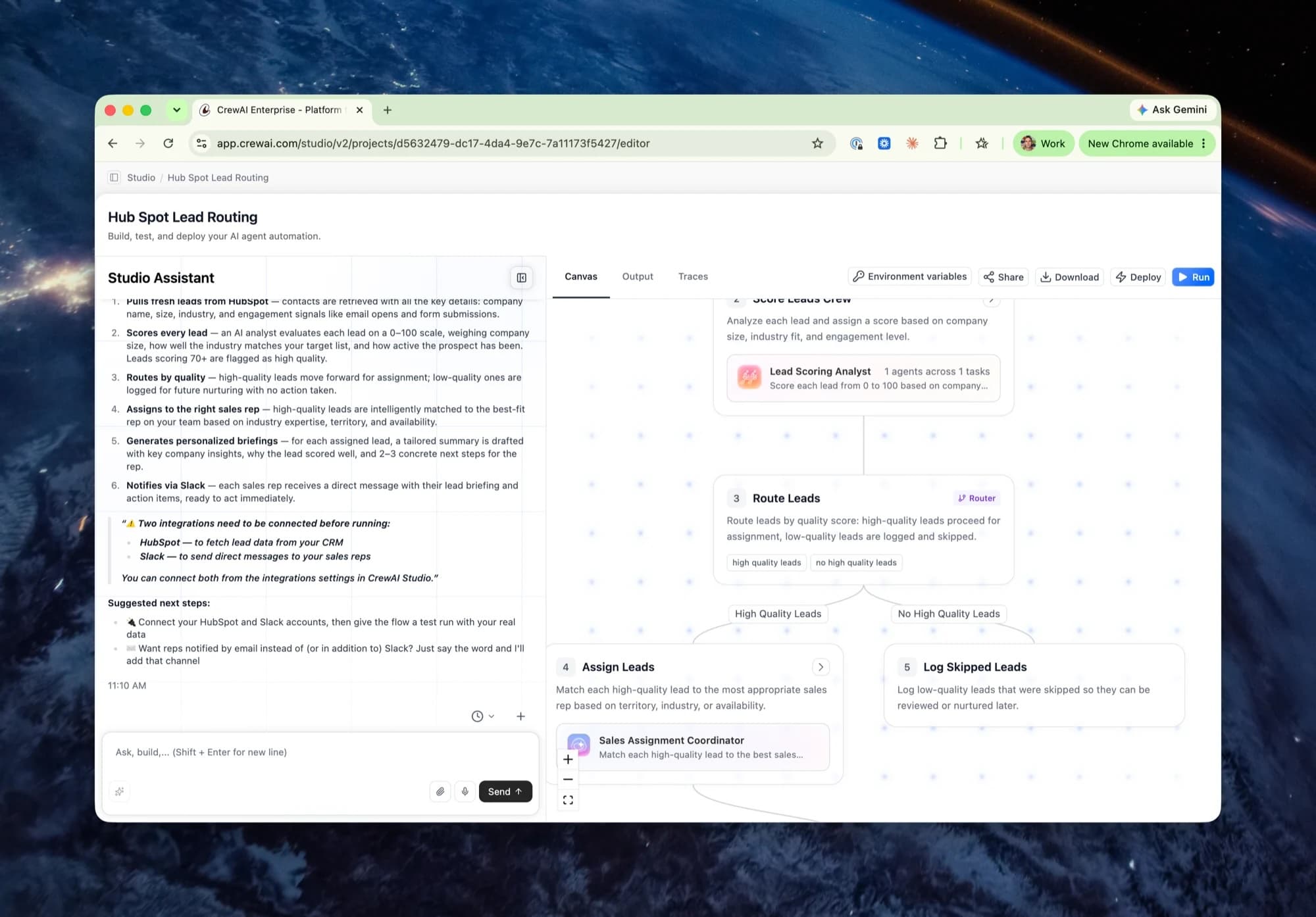1316x917 pixels.
Task: Toggle the sidebar icon beside Studio breadcrumb
Action: pyautogui.click(x=114, y=178)
